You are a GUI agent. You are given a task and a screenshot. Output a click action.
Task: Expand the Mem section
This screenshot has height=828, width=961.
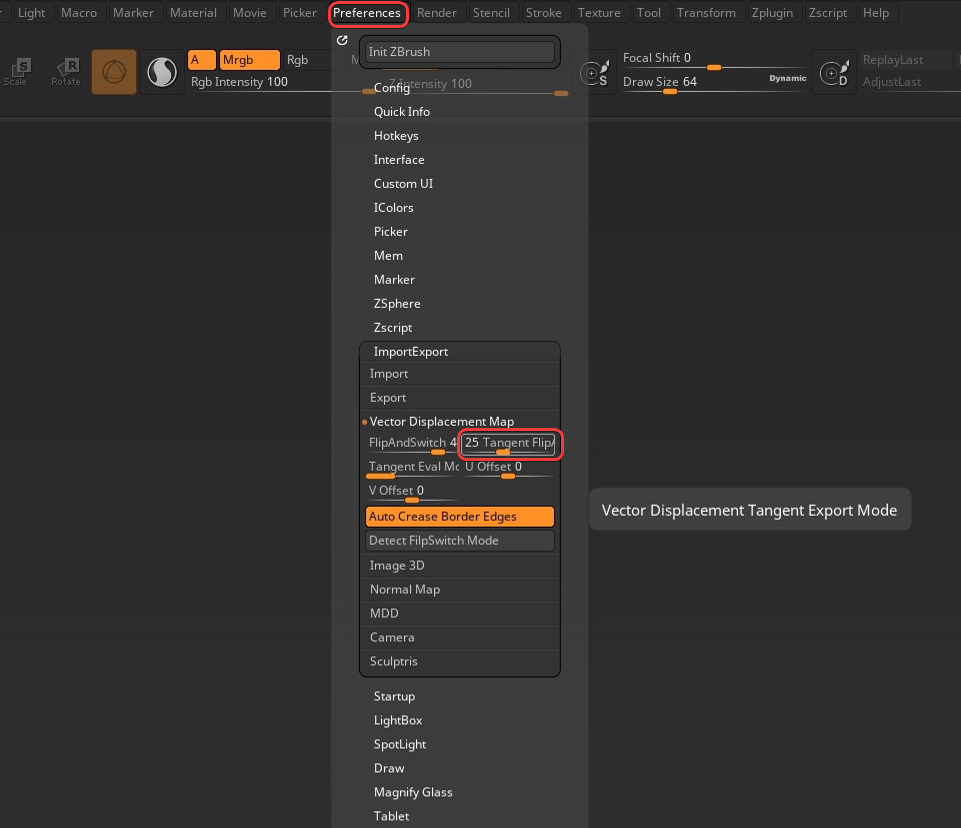388,256
